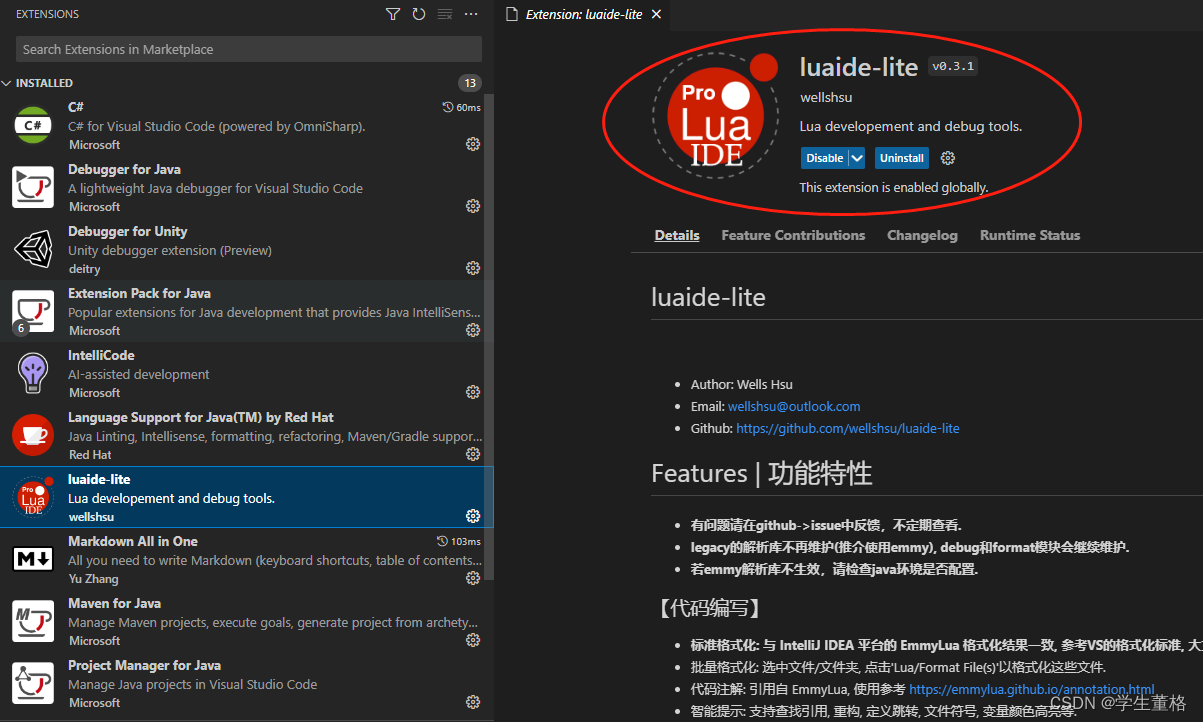Email the author via wellshsu@outlook.com link

coord(794,406)
